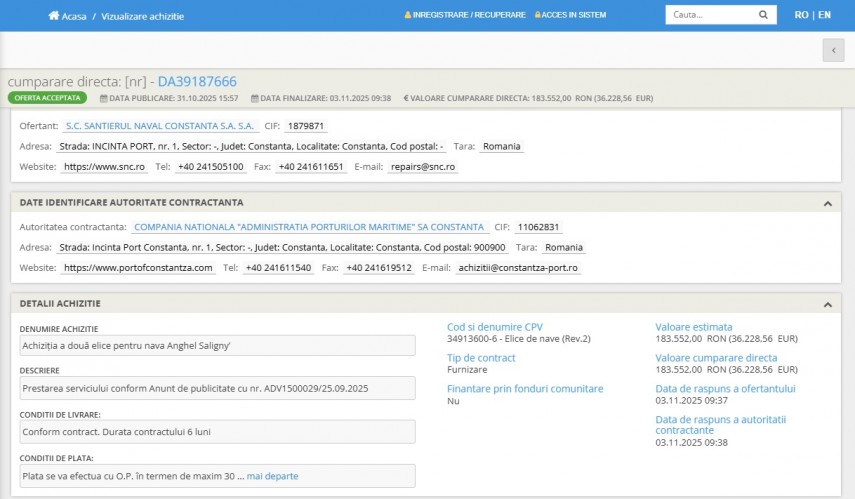Switch language to EN

(x=824, y=15)
